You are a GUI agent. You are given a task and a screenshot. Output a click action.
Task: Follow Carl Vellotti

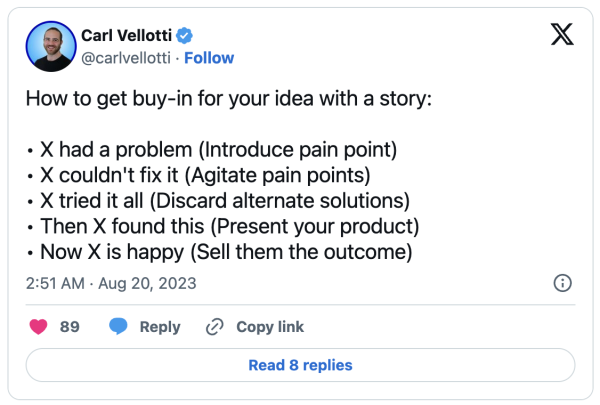209,58
